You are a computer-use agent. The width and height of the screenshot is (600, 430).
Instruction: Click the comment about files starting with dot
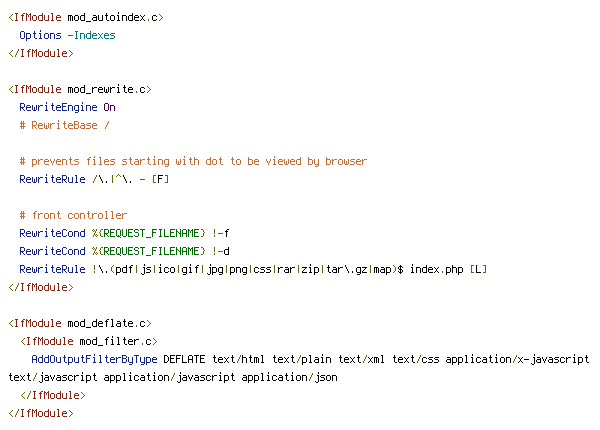point(192,161)
